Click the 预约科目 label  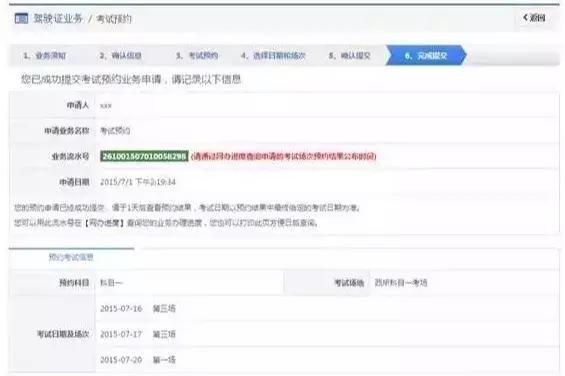tap(74, 283)
